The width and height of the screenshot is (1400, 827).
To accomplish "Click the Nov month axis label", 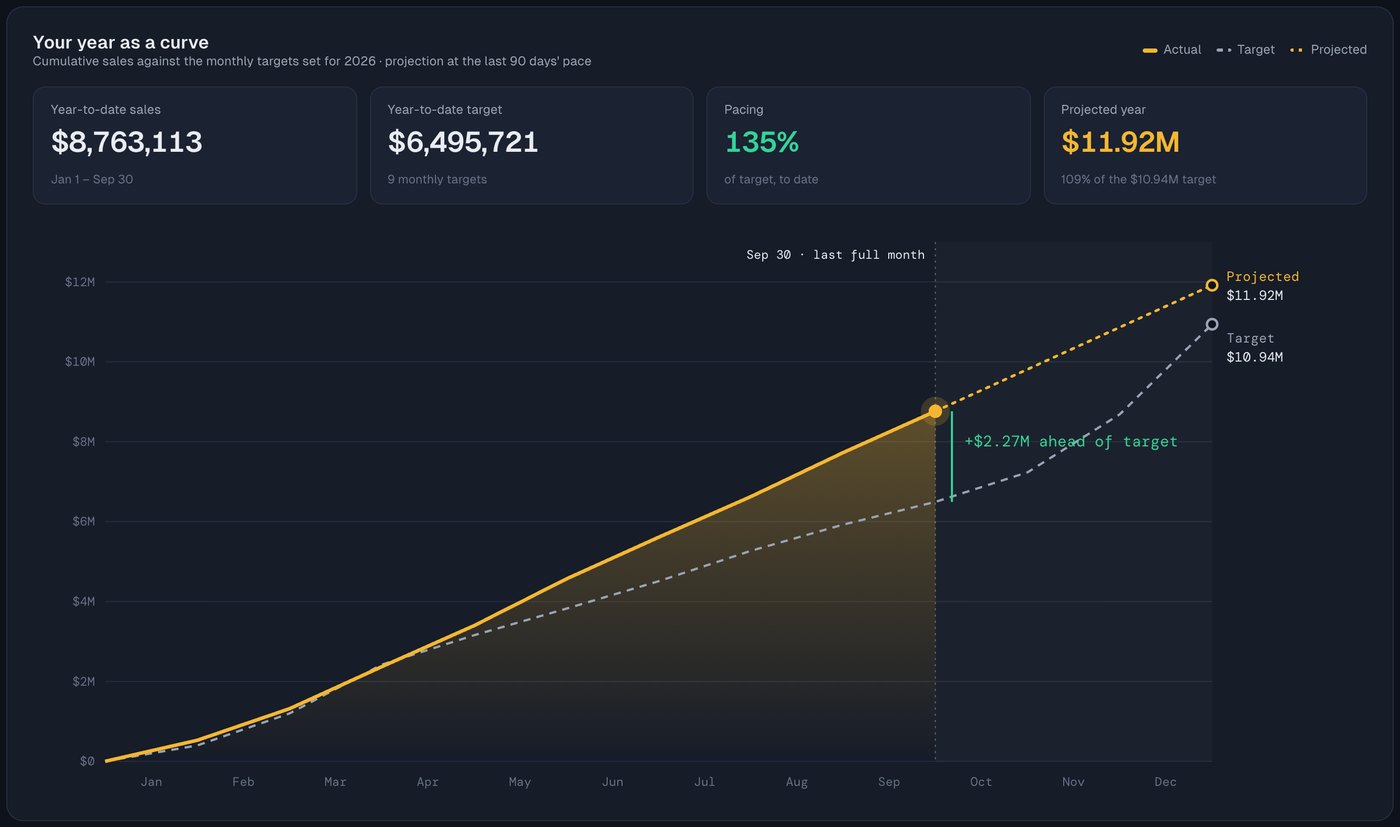I will coord(1073,782).
